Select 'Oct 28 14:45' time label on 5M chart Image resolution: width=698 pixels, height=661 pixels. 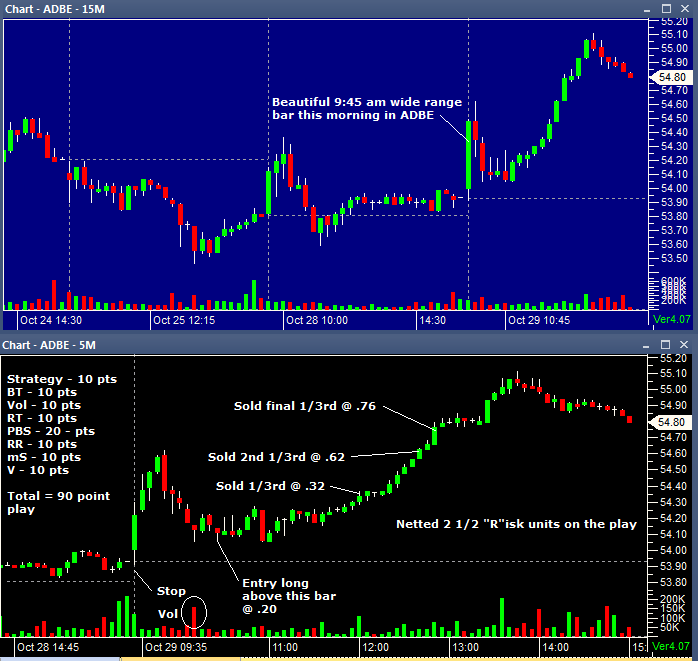pyautogui.click(x=48, y=647)
